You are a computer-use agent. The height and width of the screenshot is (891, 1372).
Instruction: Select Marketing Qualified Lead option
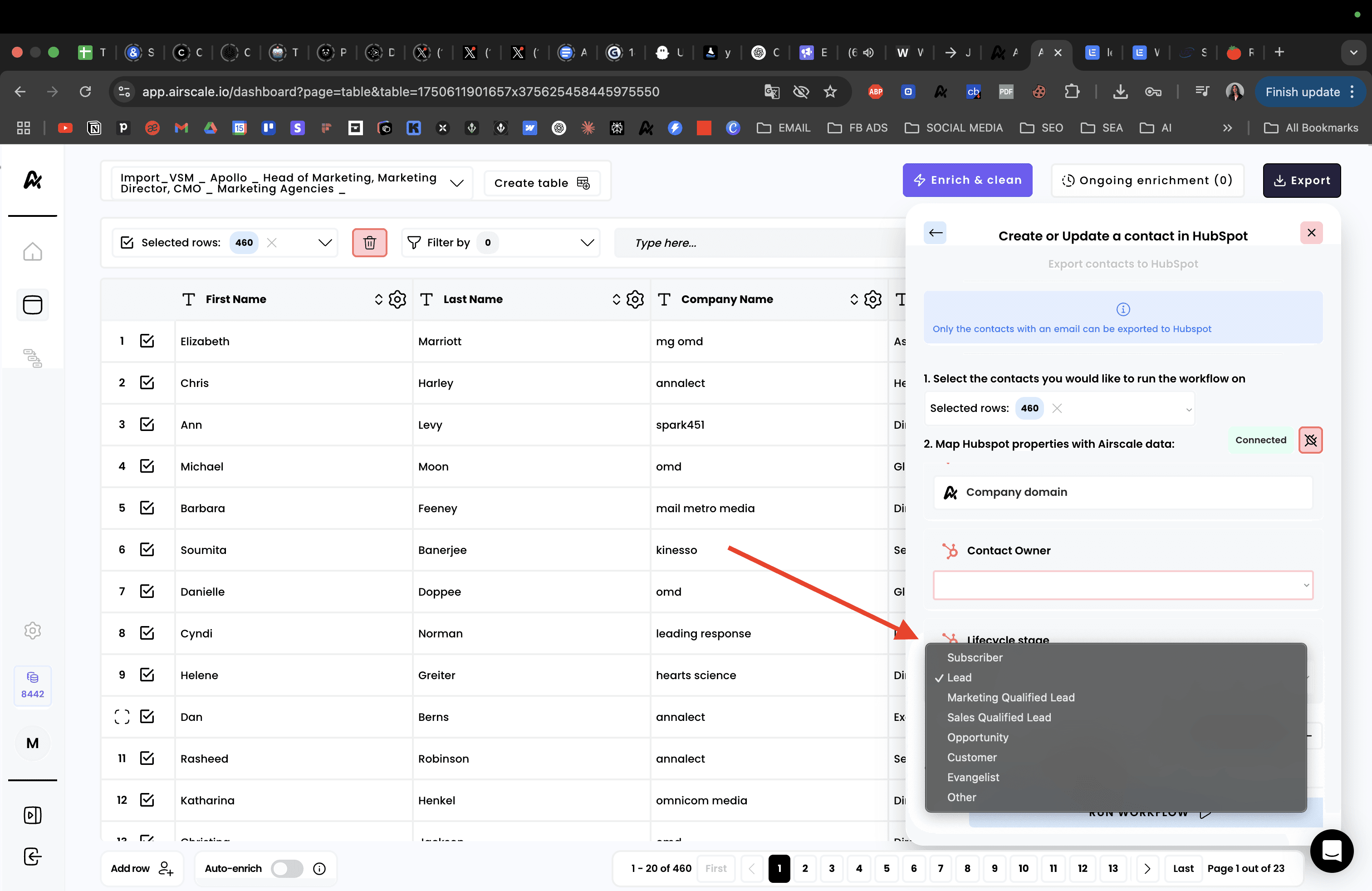[1010, 697]
